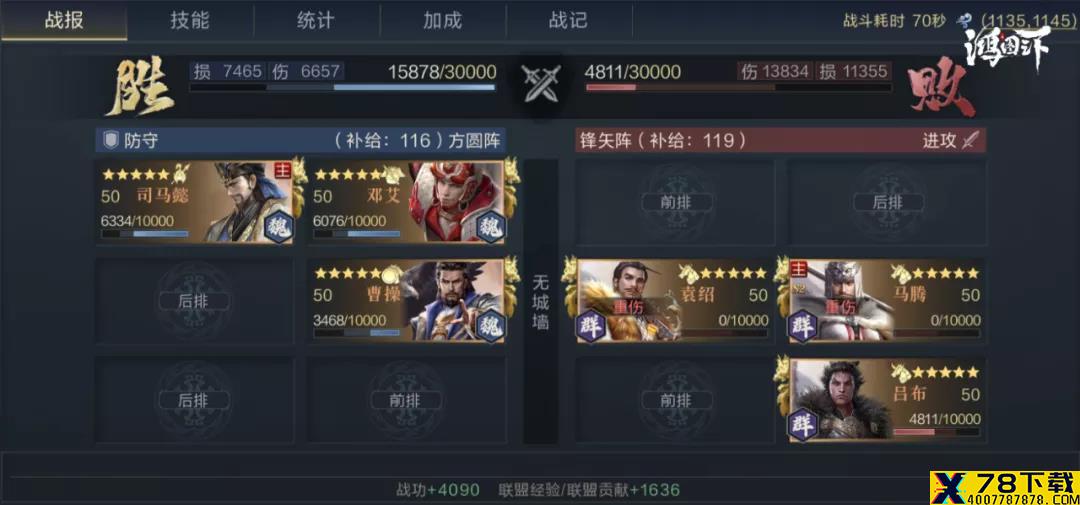
Task: Click the crossed swords battle icon
Action: click(541, 83)
